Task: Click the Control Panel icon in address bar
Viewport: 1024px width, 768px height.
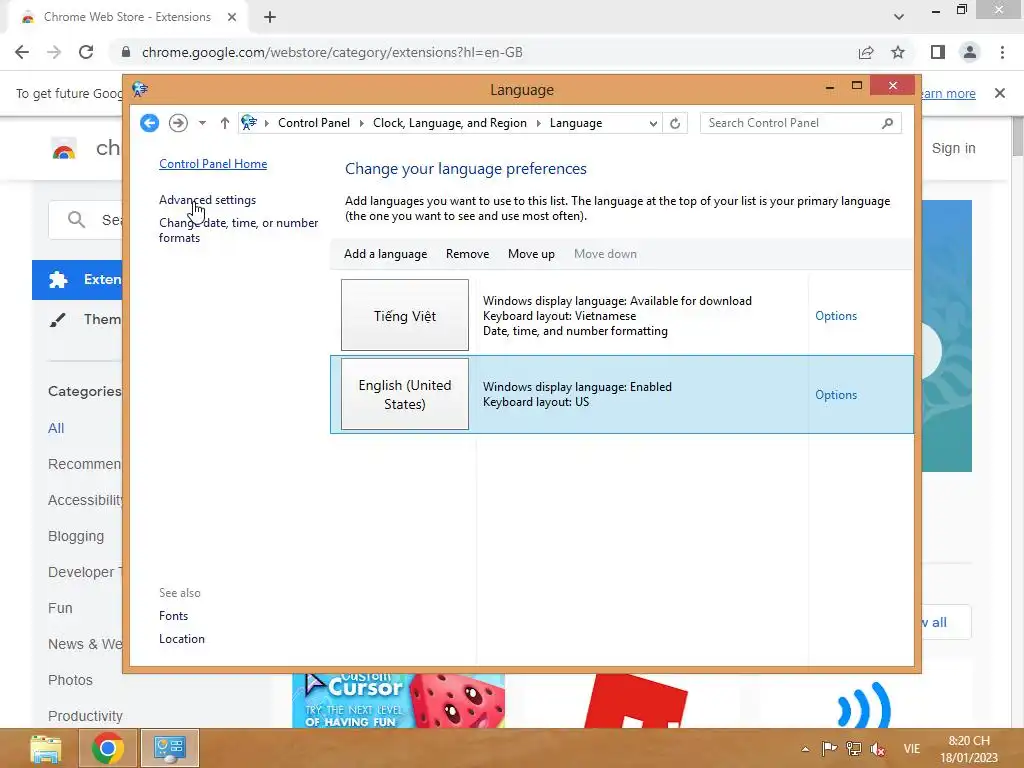Action: [249, 122]
